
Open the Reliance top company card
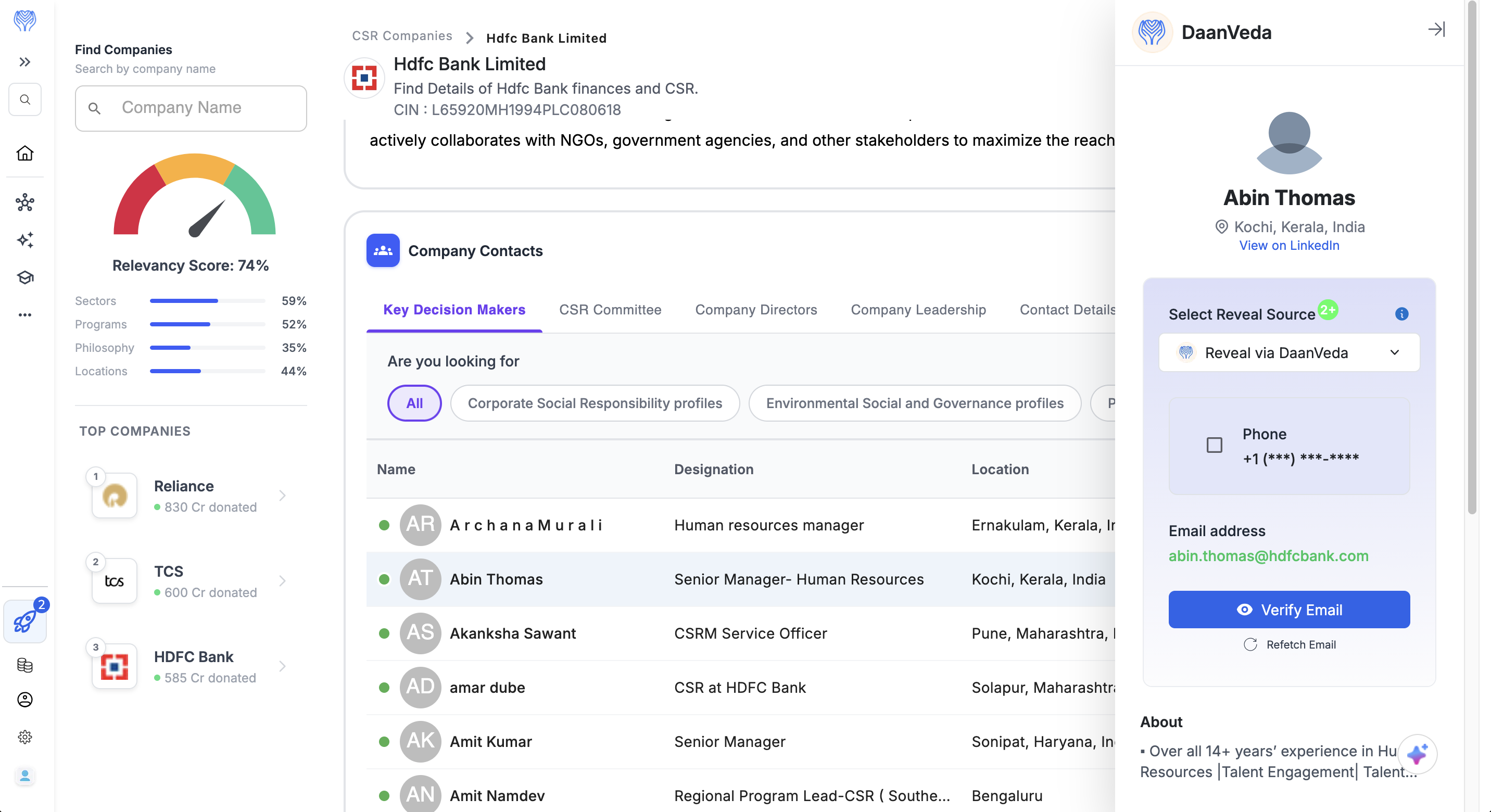click(191, 496)
